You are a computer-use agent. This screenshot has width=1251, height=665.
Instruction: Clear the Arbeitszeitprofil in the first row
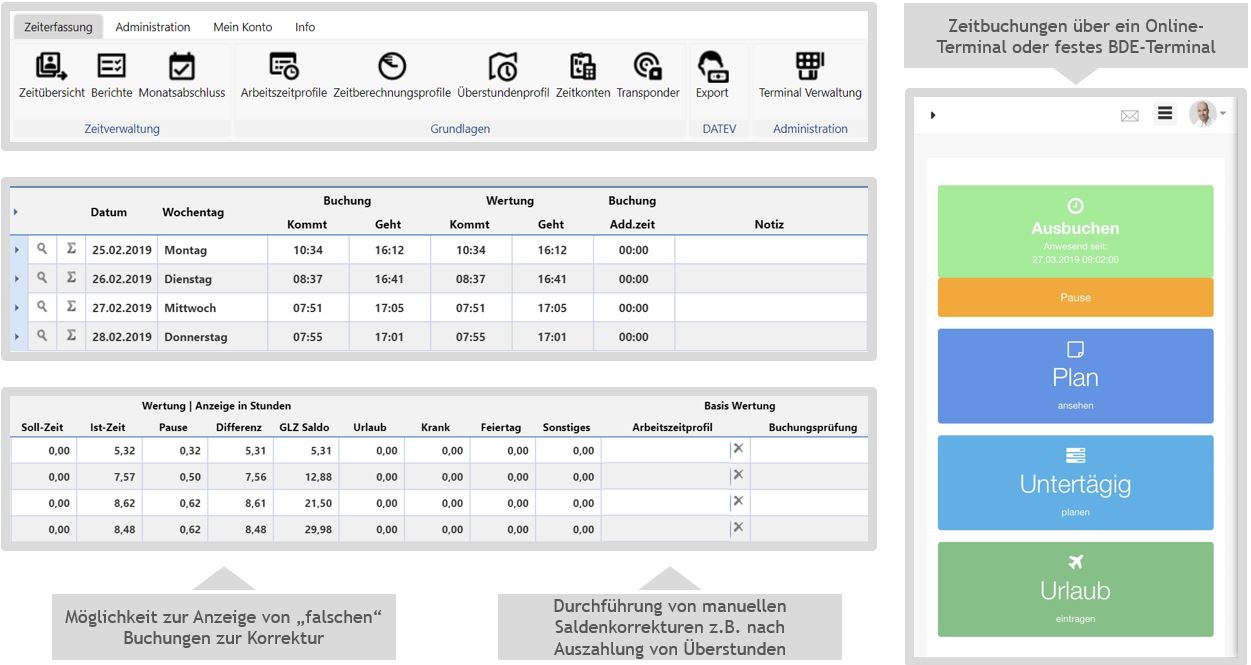click(738, 449)
